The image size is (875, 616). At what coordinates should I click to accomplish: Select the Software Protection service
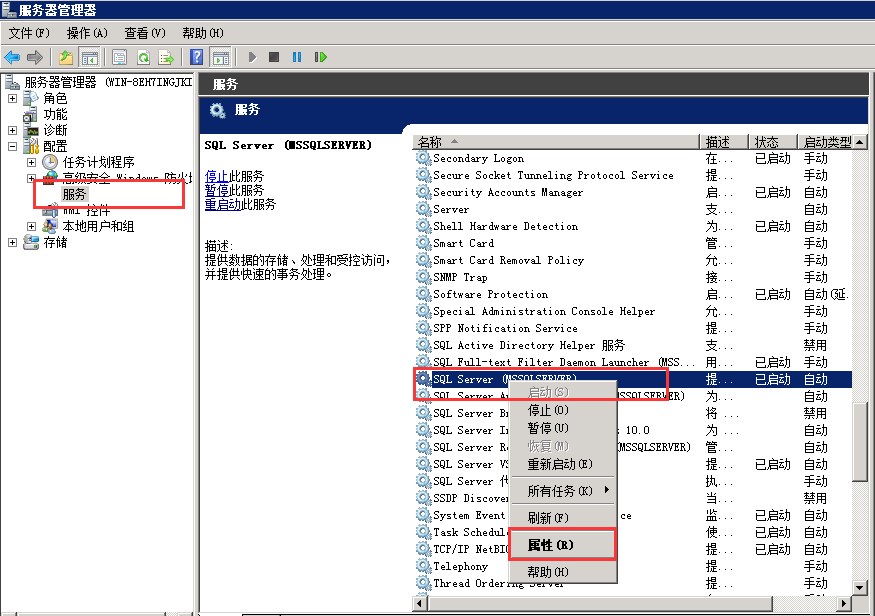633,295
